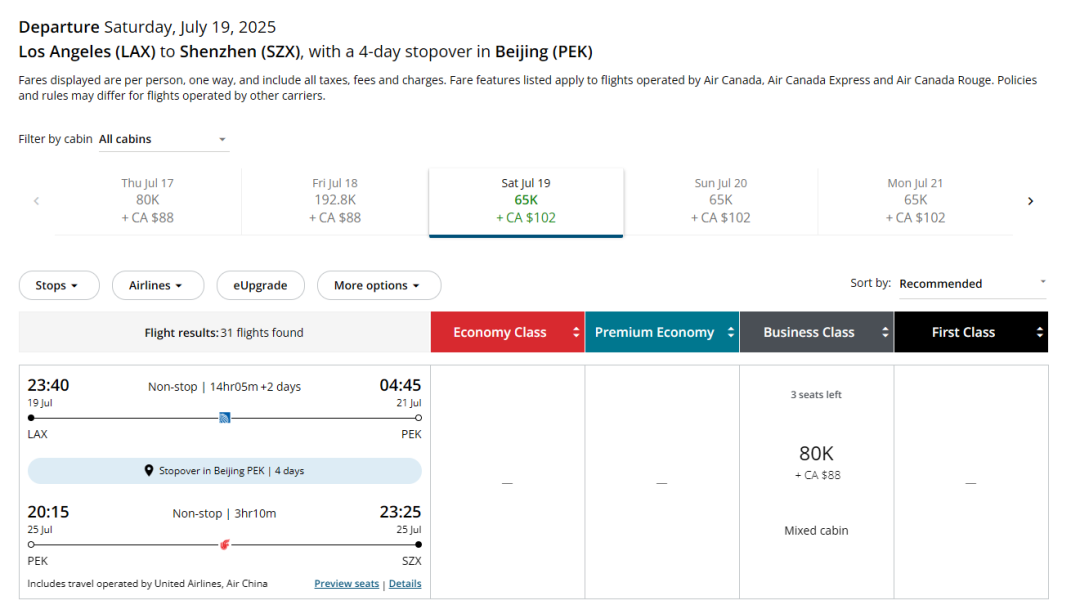Viewport: 1080px width, 605px height.
Task: Click the previous dates arrow in date carousel
Action: pyautogui.click(x=37, y=201)
